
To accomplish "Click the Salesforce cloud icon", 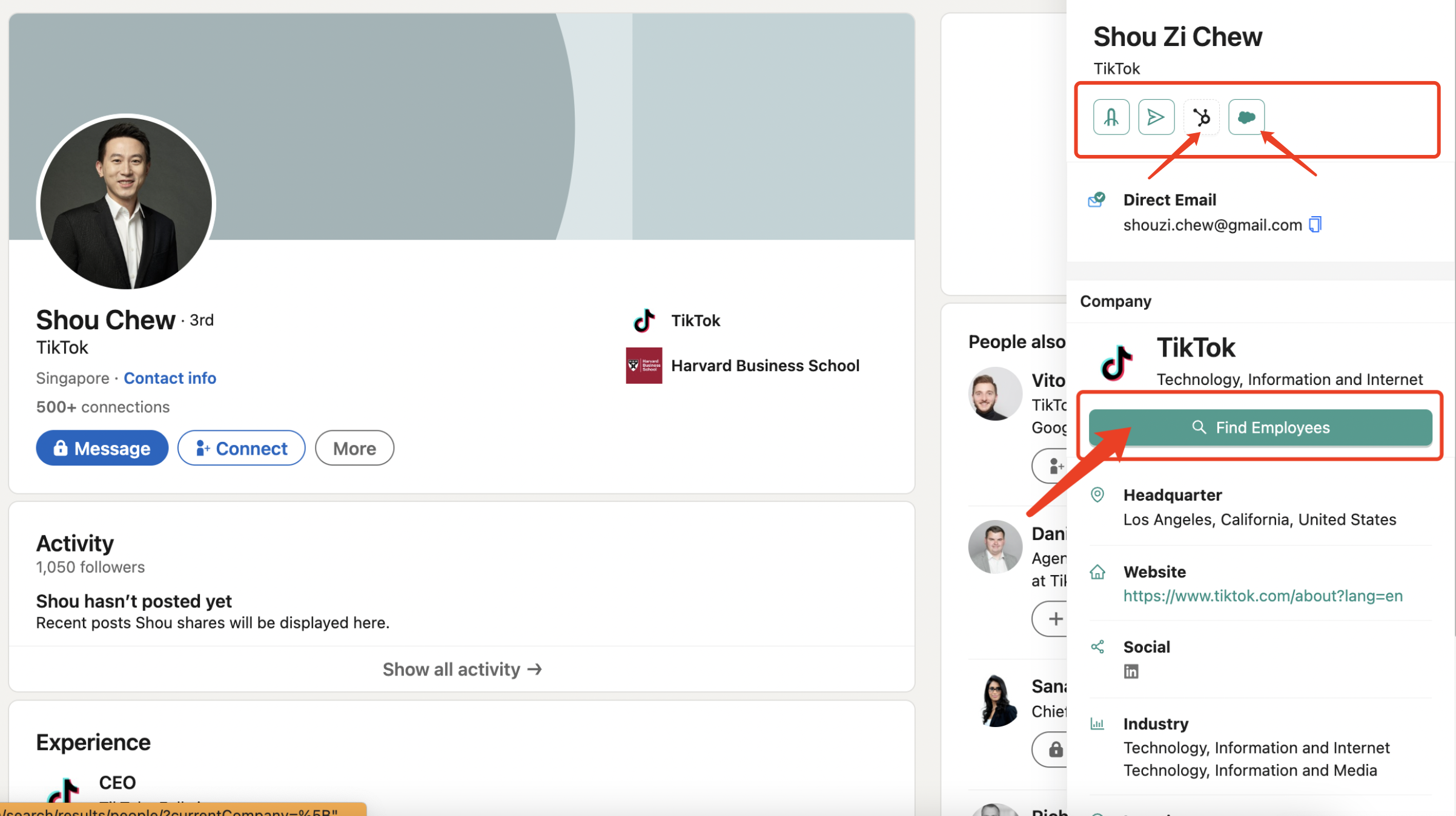I will pos(1246,117).
